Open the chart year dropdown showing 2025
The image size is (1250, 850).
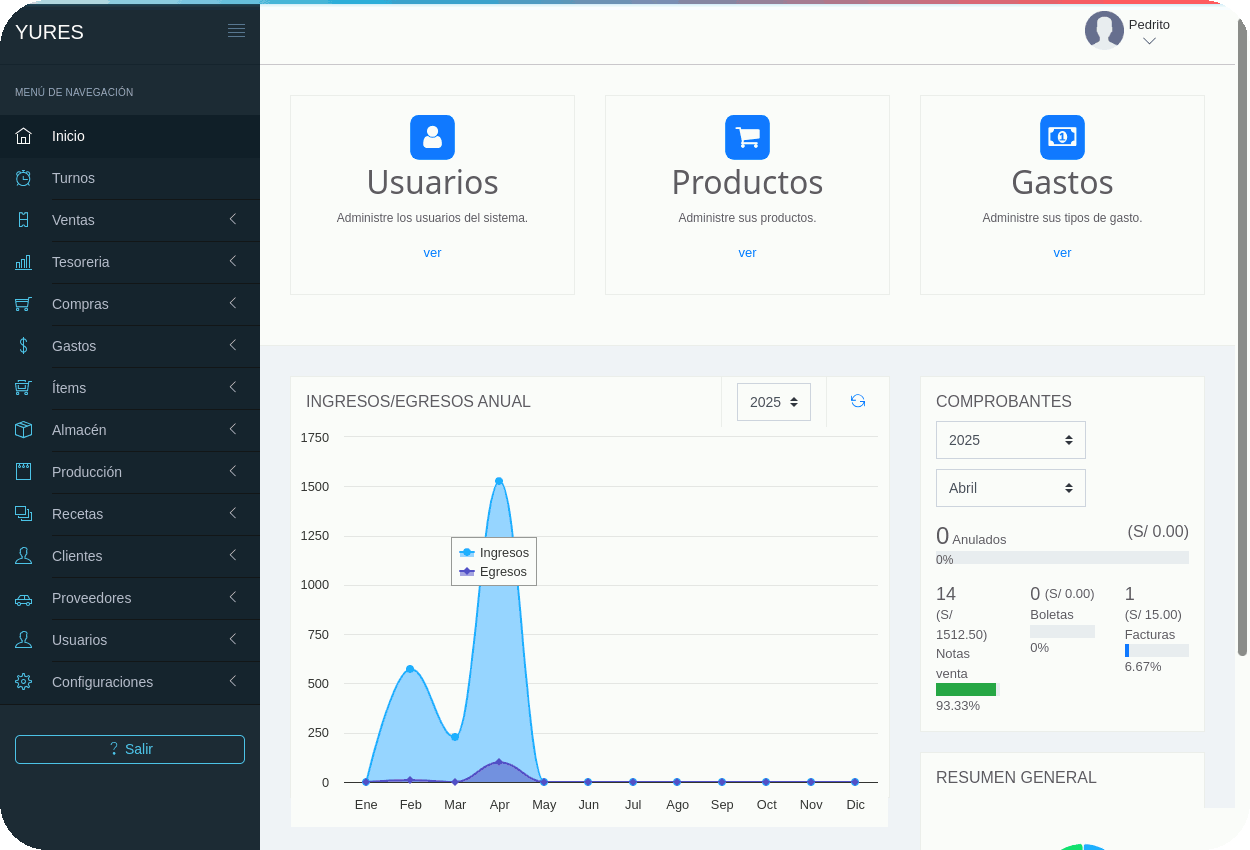click(773, 402)
